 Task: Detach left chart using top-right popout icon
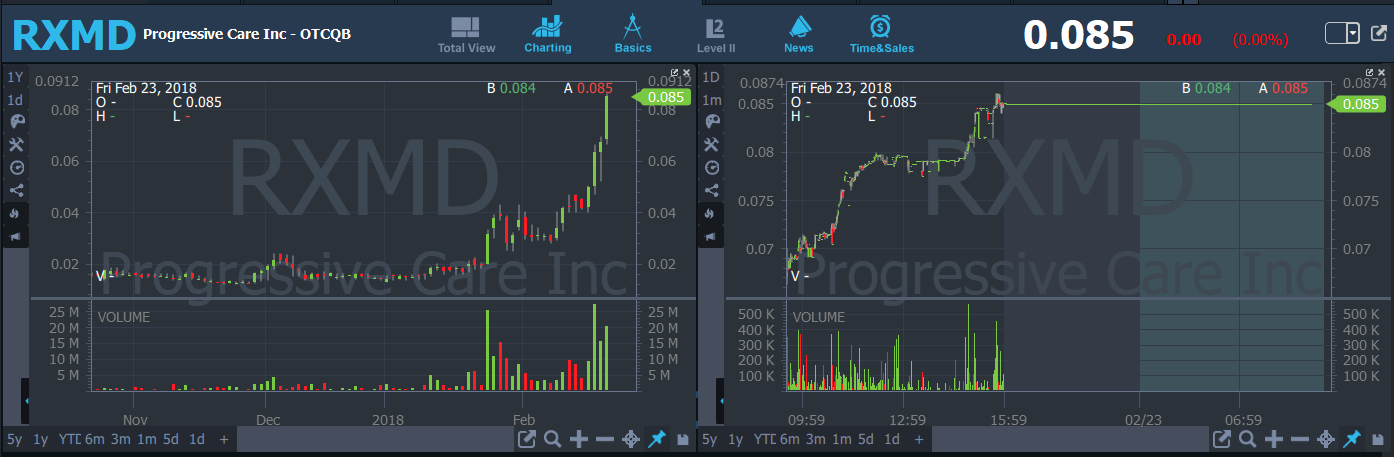point(674,73)
